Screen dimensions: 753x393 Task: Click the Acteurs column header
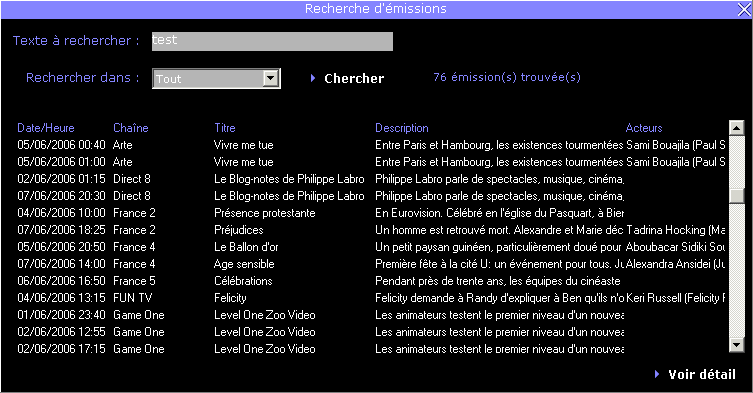[644, 128]
